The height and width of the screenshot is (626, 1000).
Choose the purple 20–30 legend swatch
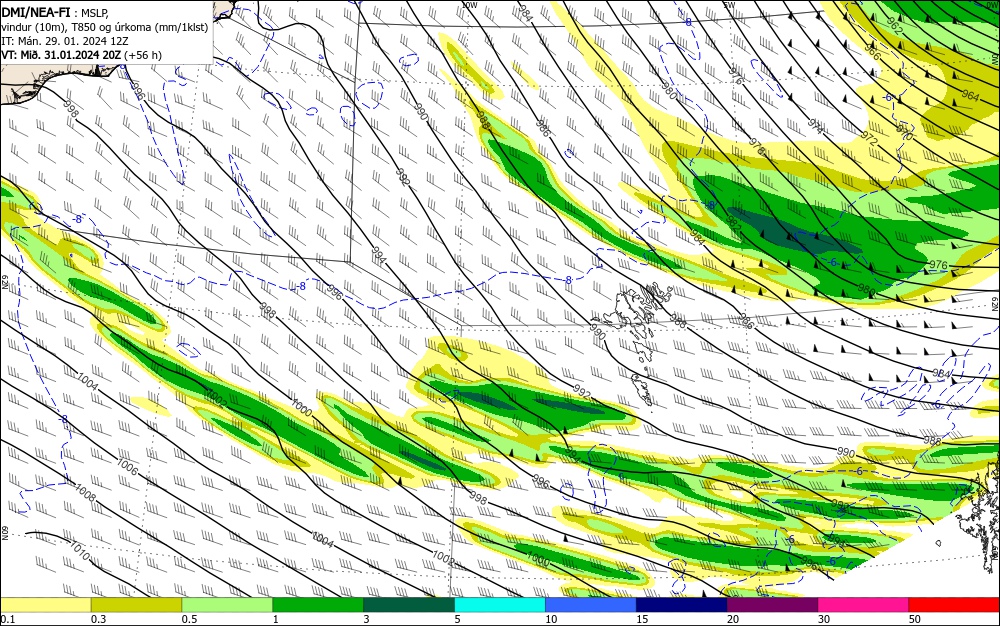pos(772,604)
